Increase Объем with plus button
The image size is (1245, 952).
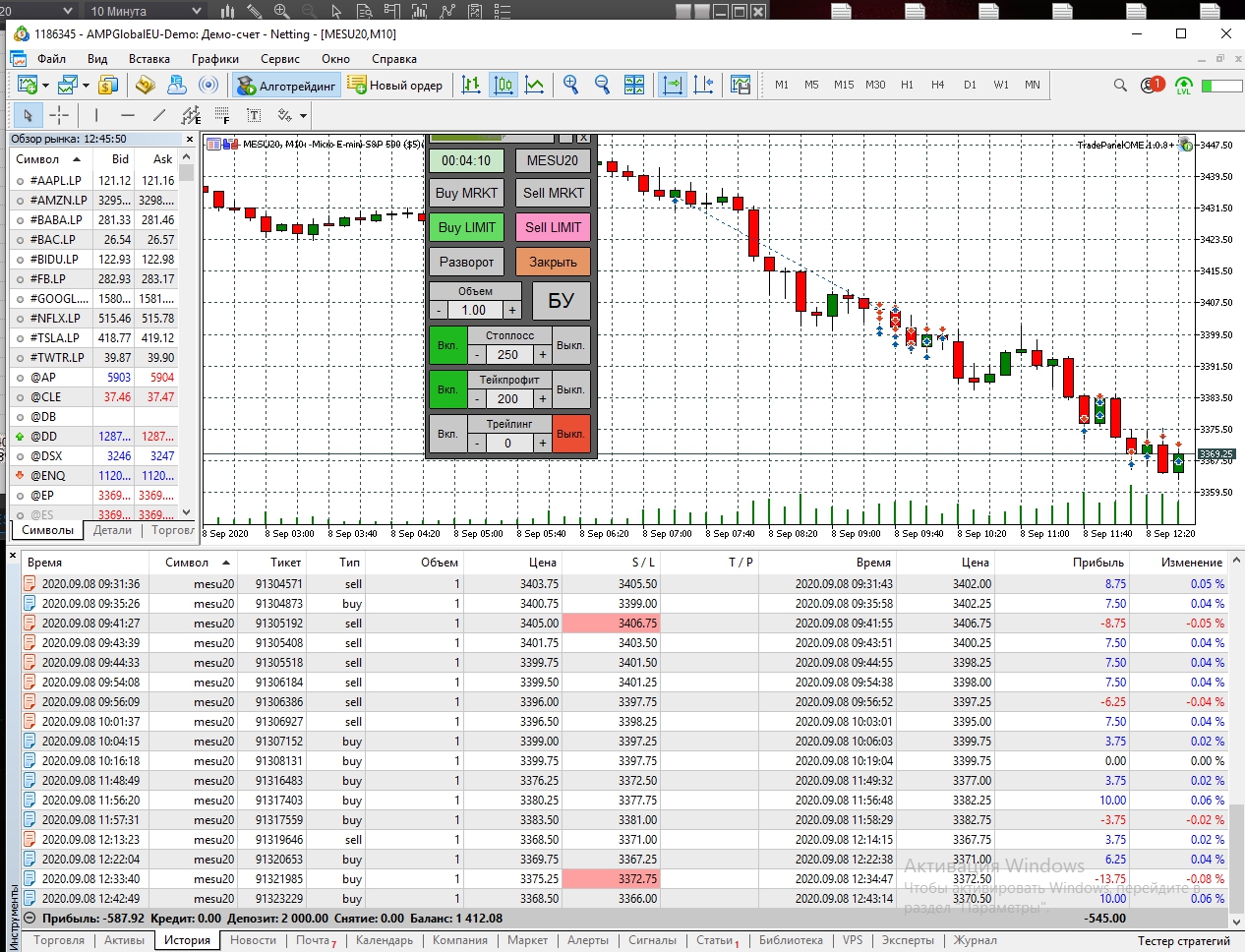click(x=512, y=310)
